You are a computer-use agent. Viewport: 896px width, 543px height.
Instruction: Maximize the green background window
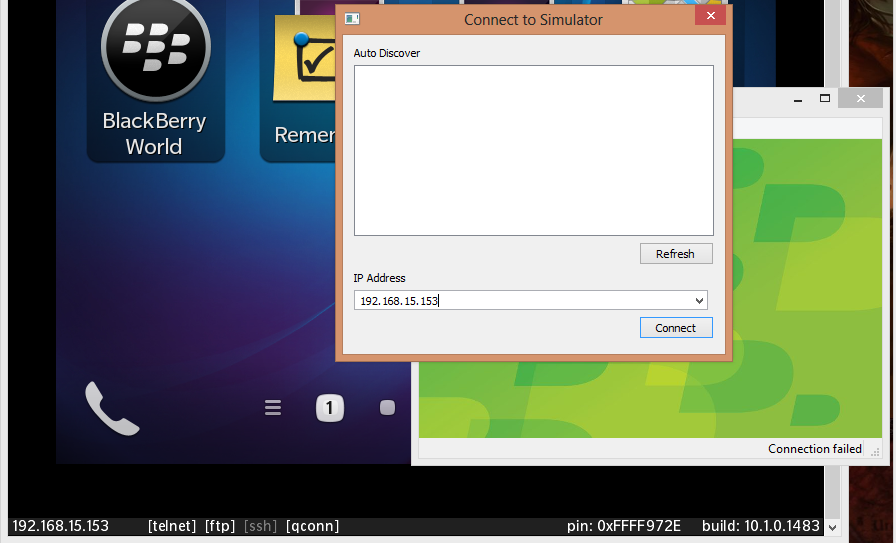point(825,98)
